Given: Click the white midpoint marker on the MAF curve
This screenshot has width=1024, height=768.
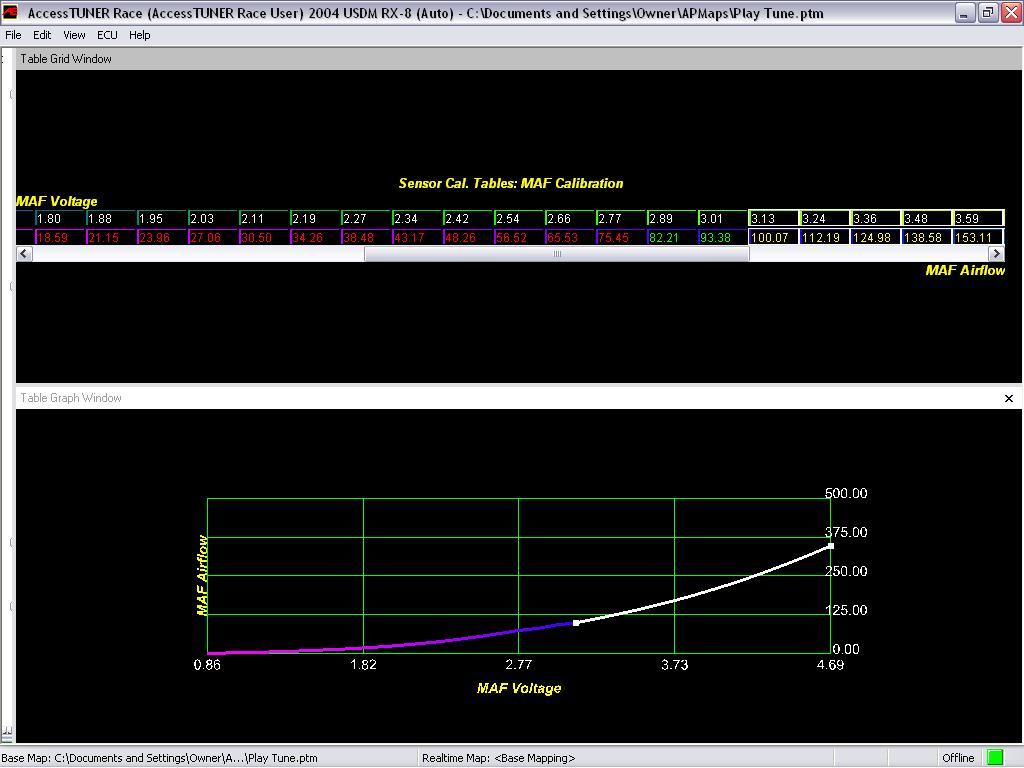Looking at the screenshot, I should [575, 623].
